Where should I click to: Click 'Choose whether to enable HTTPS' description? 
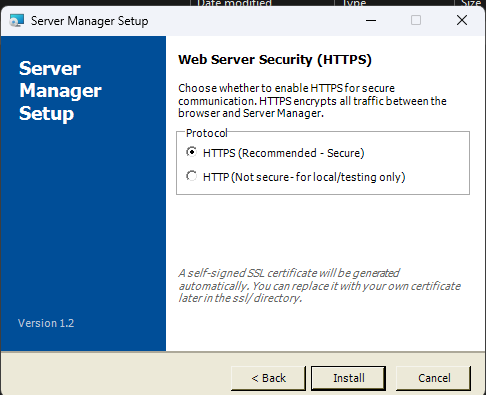click(x=312, y=100)
